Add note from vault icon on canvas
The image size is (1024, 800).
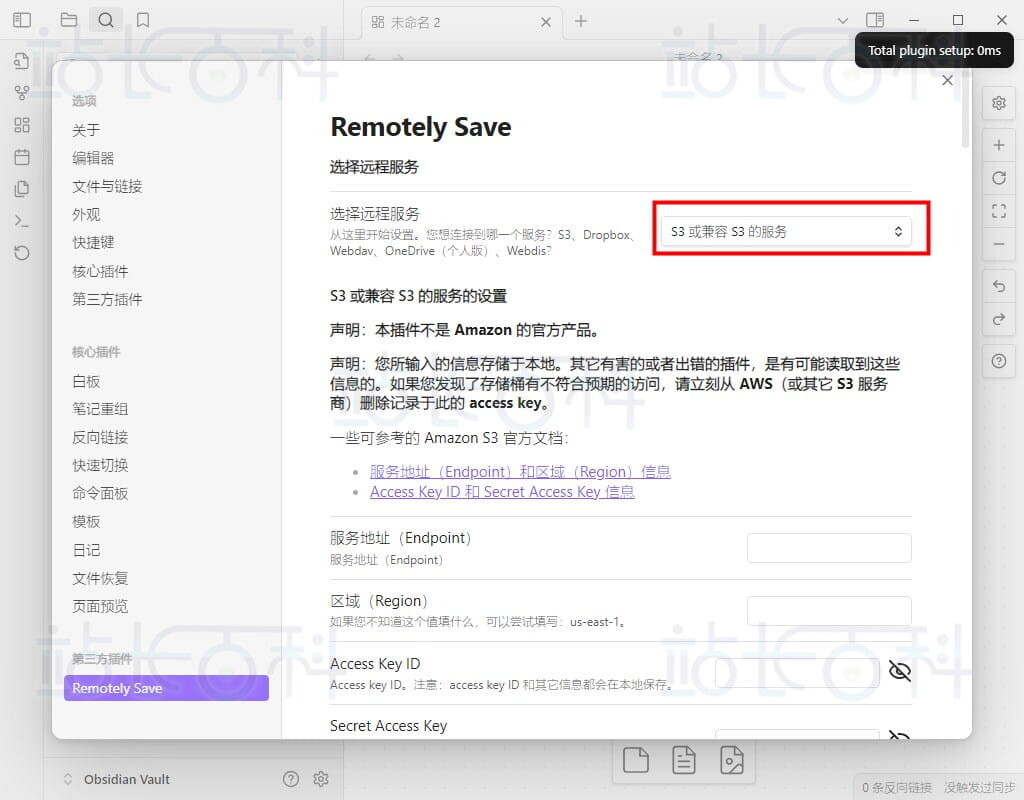(684, 760)
